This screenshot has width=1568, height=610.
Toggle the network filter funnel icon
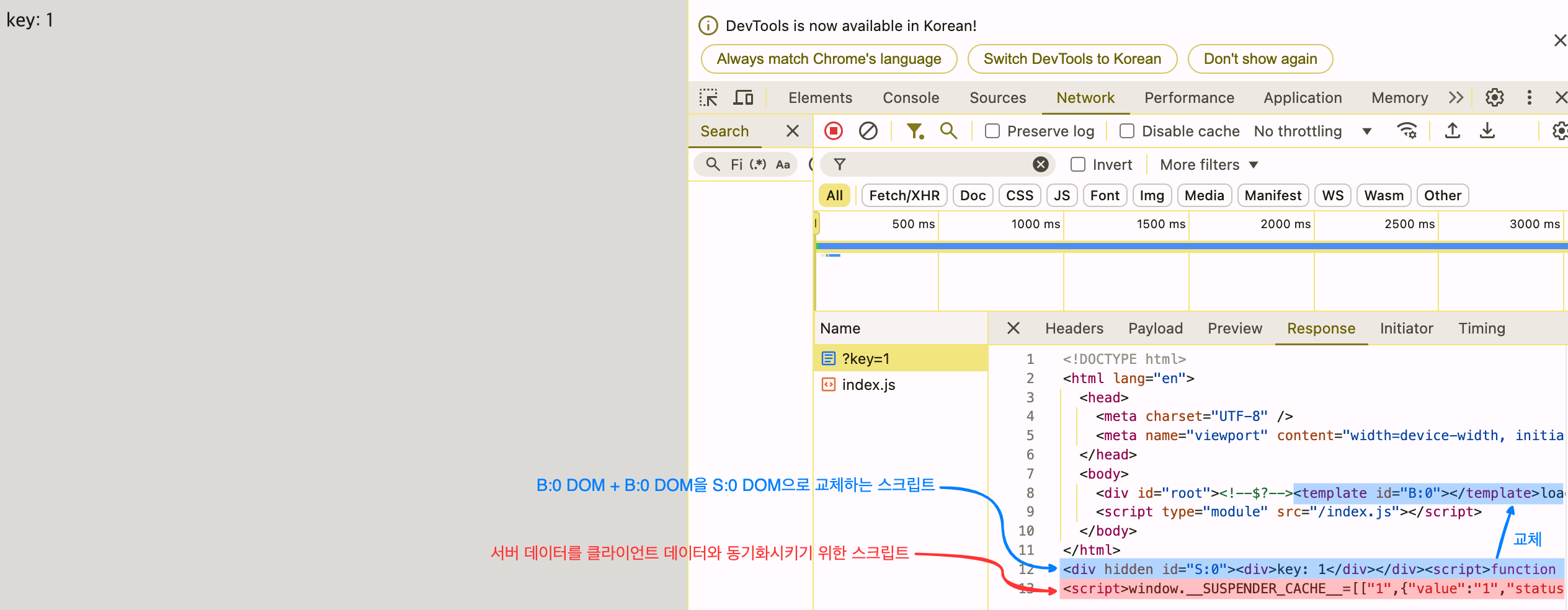coord(915,131)
